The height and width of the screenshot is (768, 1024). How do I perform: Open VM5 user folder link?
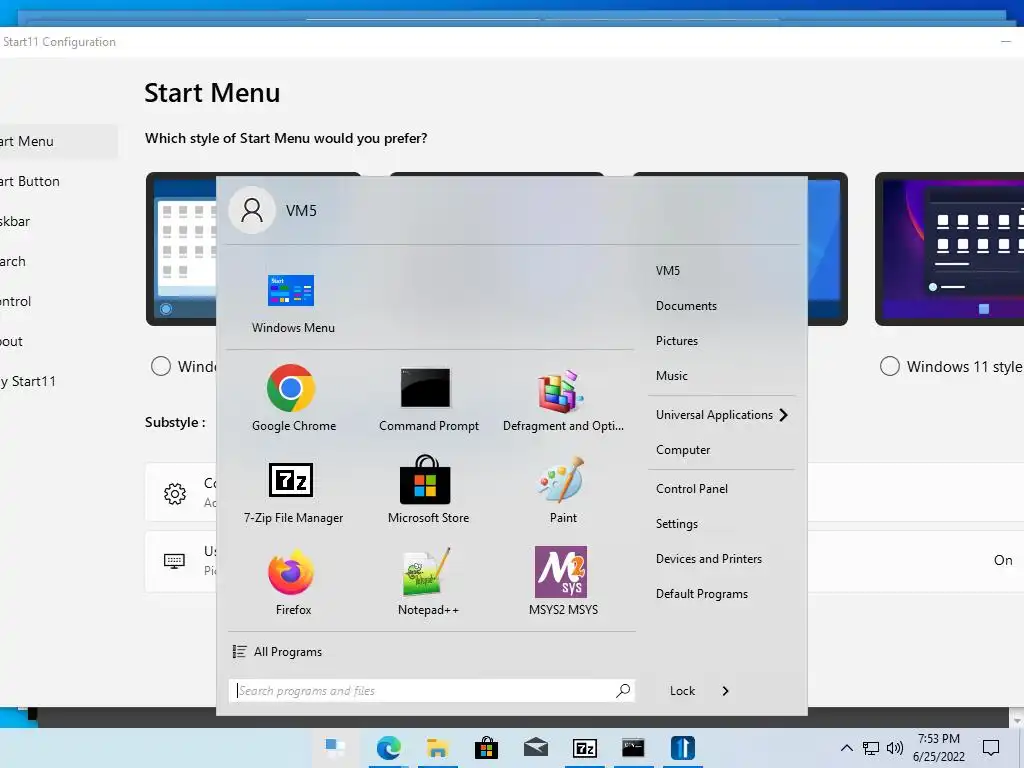(667, 270)
